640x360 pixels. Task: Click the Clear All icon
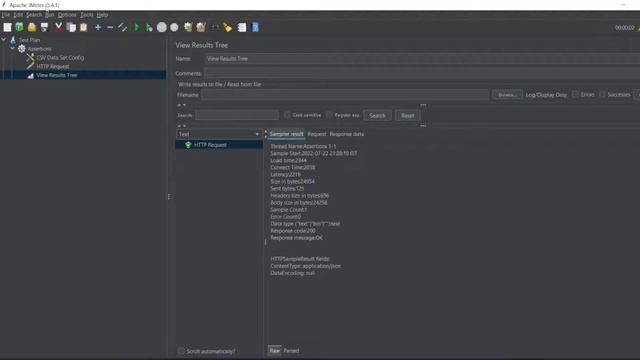tap(201, 27)
